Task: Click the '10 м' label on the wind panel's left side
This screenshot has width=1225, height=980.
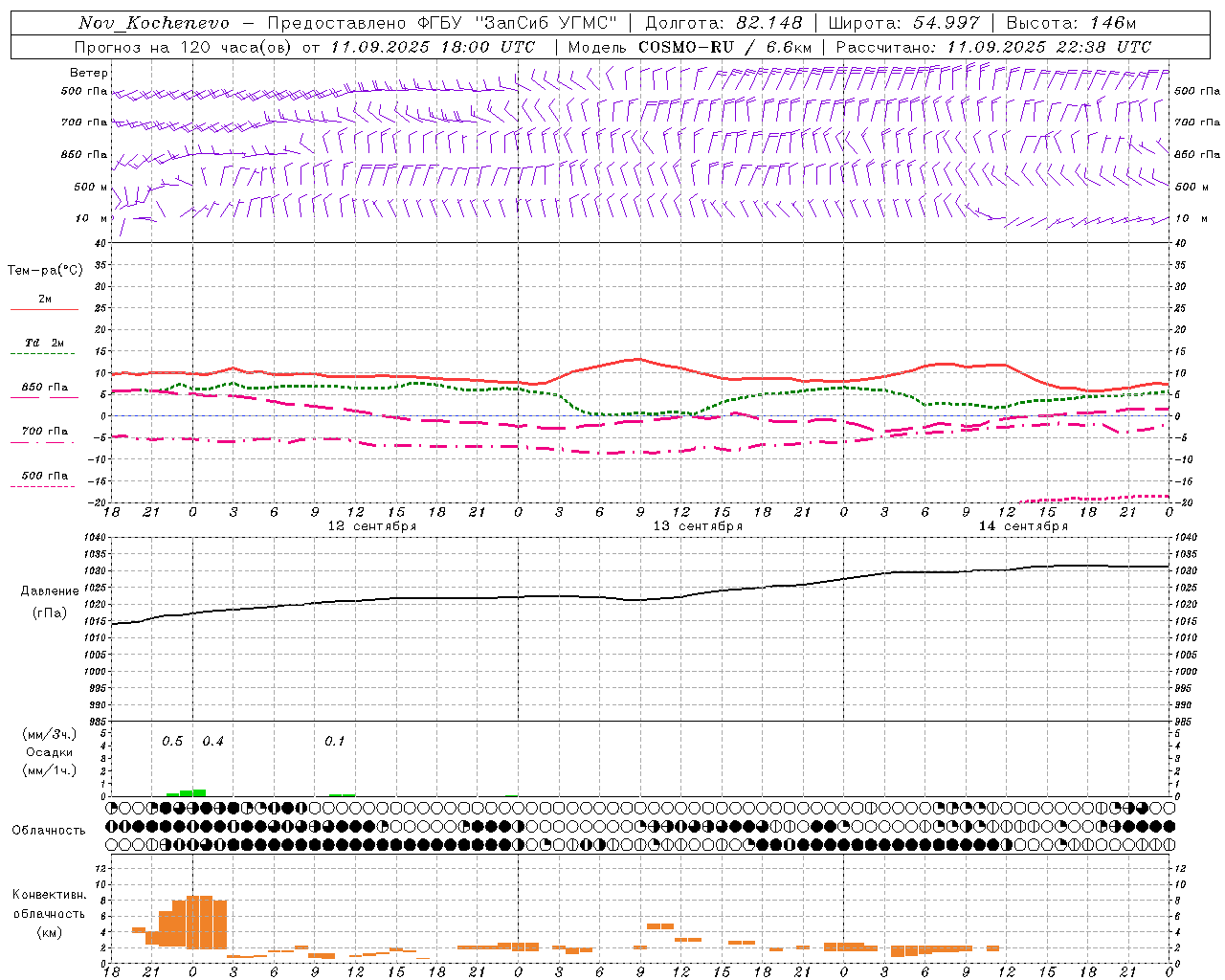Action: click(92, 218)
